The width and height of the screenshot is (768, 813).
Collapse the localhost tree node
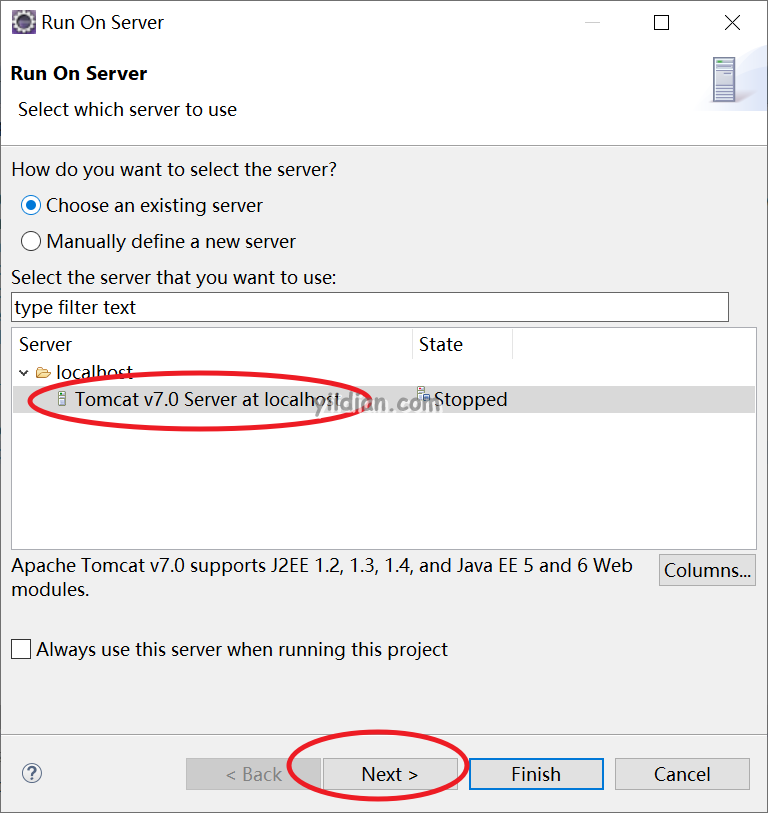coord(23,372)
